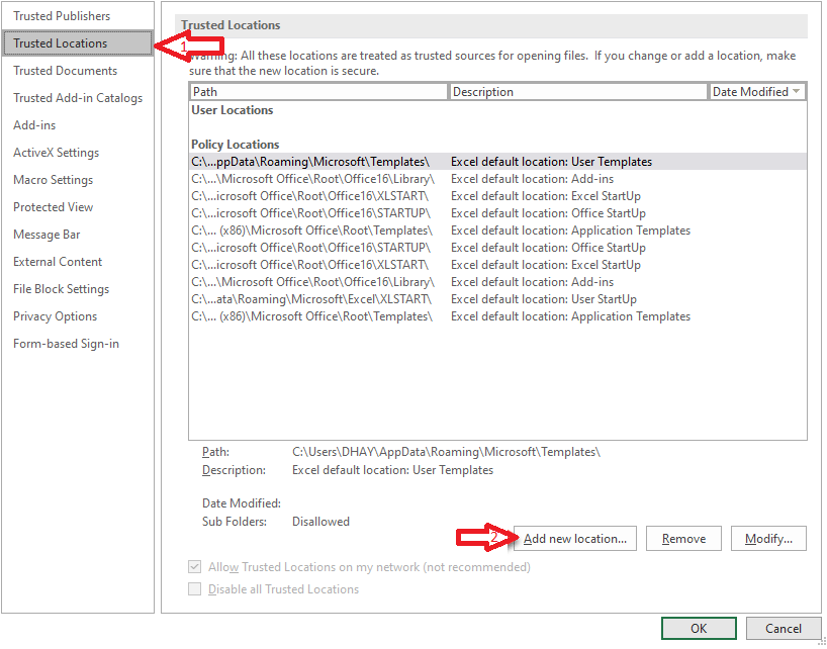Select Protected View in sidebar
This screenshot has height=649, width=827.
(x=53, y=207)
